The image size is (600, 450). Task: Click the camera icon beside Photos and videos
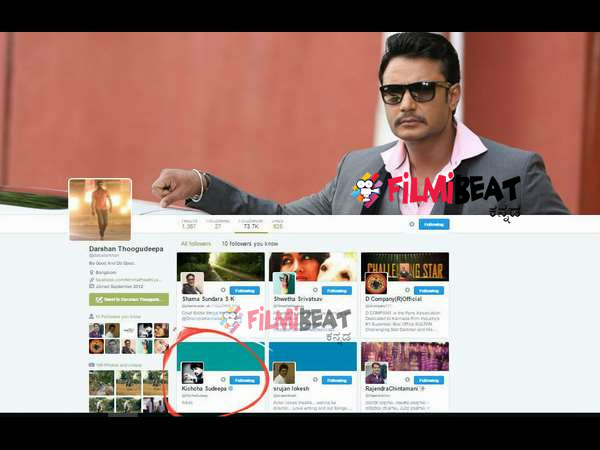point(91,365)
